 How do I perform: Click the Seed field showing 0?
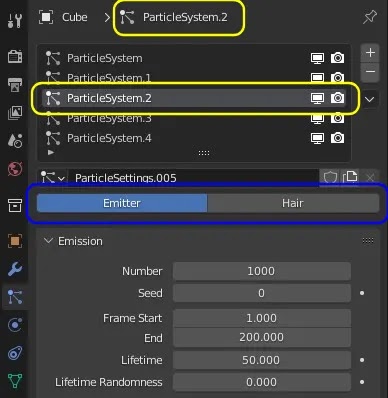click(x=262, y=293)
